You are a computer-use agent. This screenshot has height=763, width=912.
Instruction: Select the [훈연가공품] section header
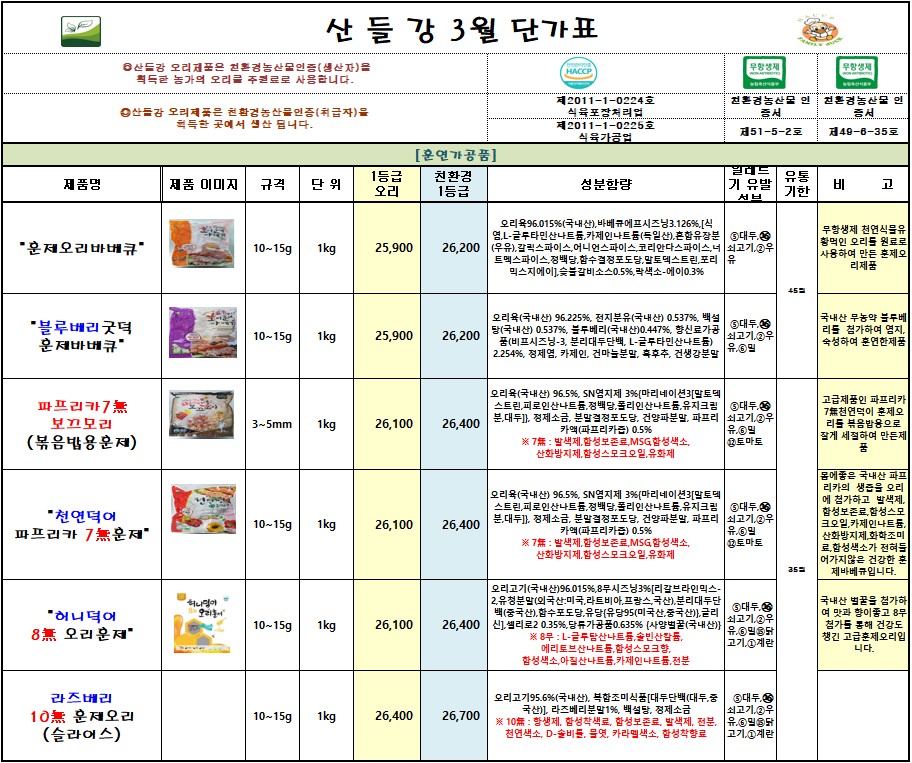[x=455, y=155]
